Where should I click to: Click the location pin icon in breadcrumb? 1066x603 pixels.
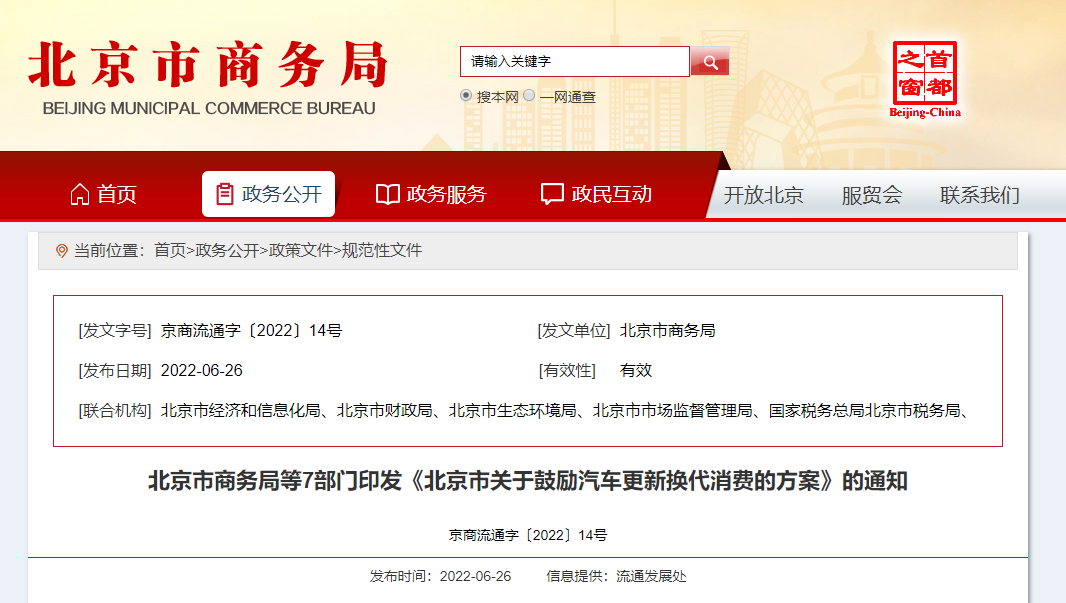(62, 251)
